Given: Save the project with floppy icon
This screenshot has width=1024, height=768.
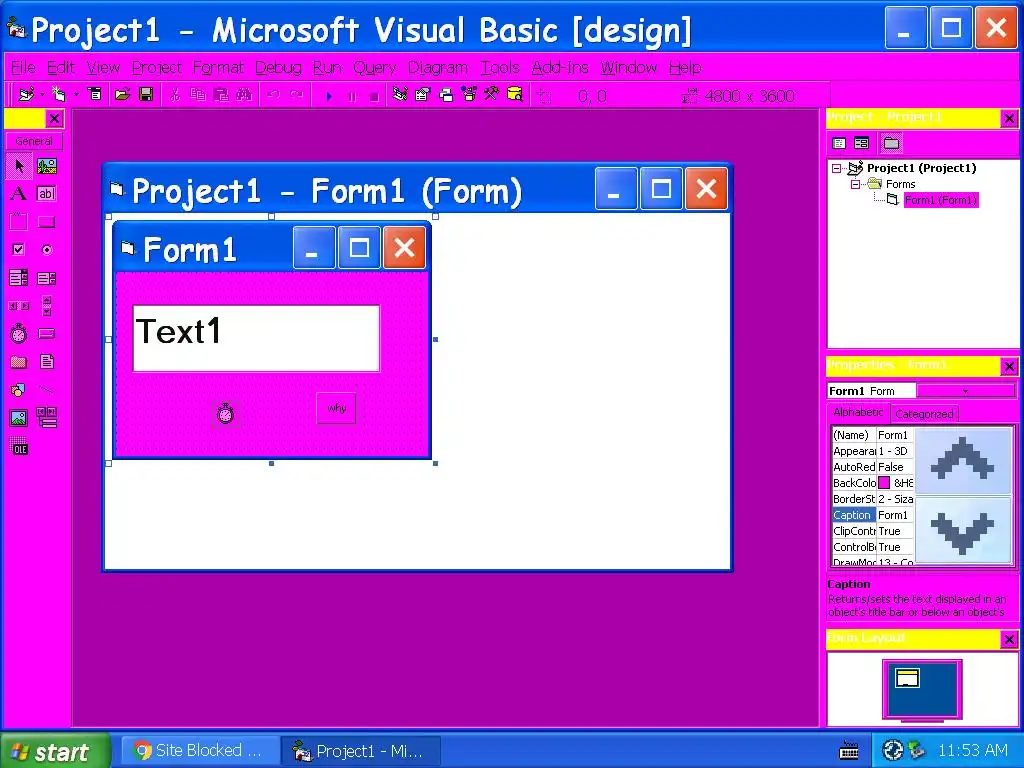Looking at the screenshot, I should (146, 95).
